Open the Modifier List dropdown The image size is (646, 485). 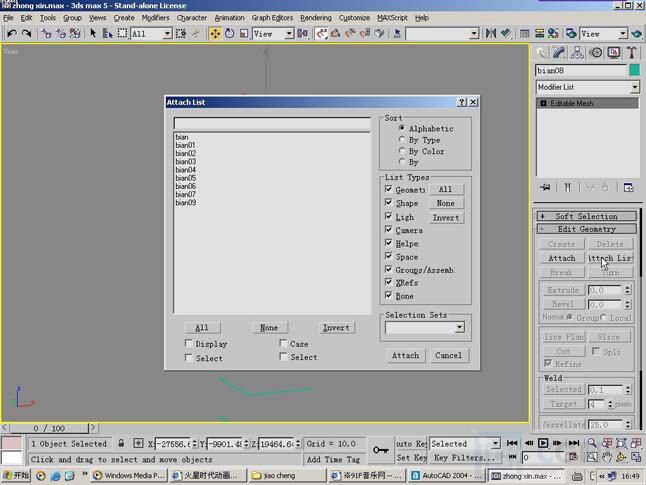634,87
